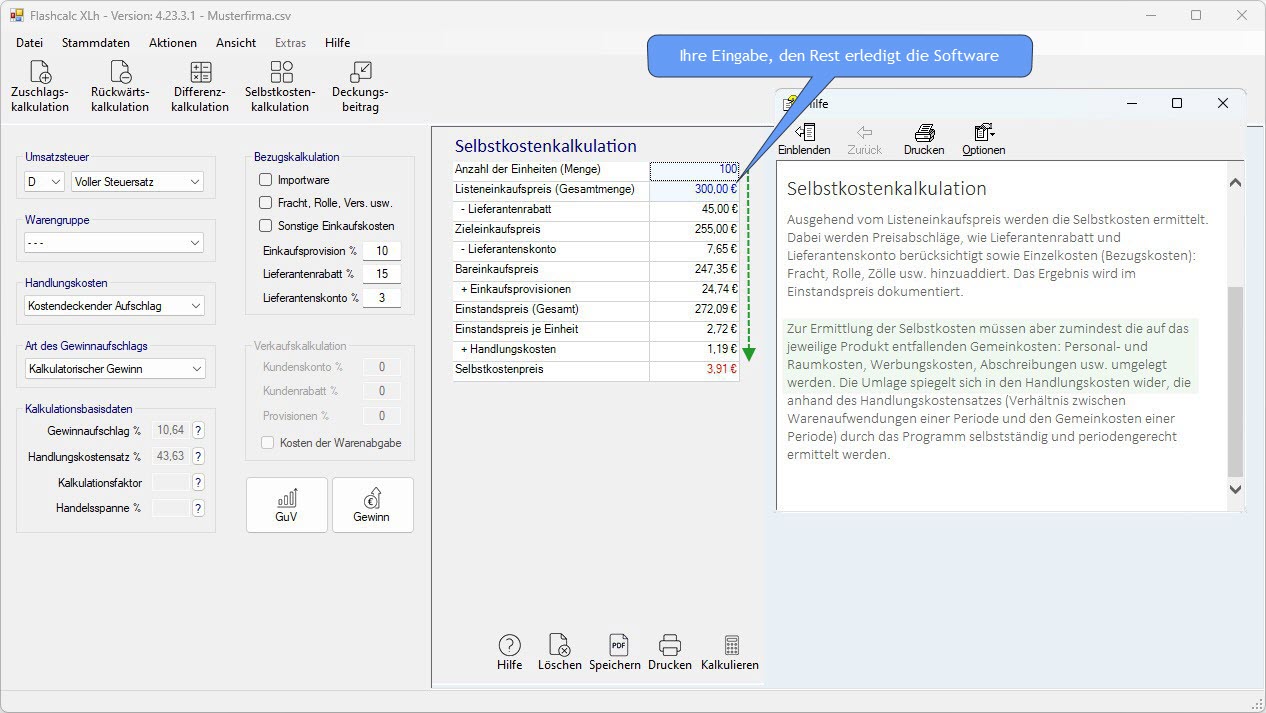Expand the Kalkulatorischer Gewinn dropdown
The image size is (1266, 713).
point(114,369)
